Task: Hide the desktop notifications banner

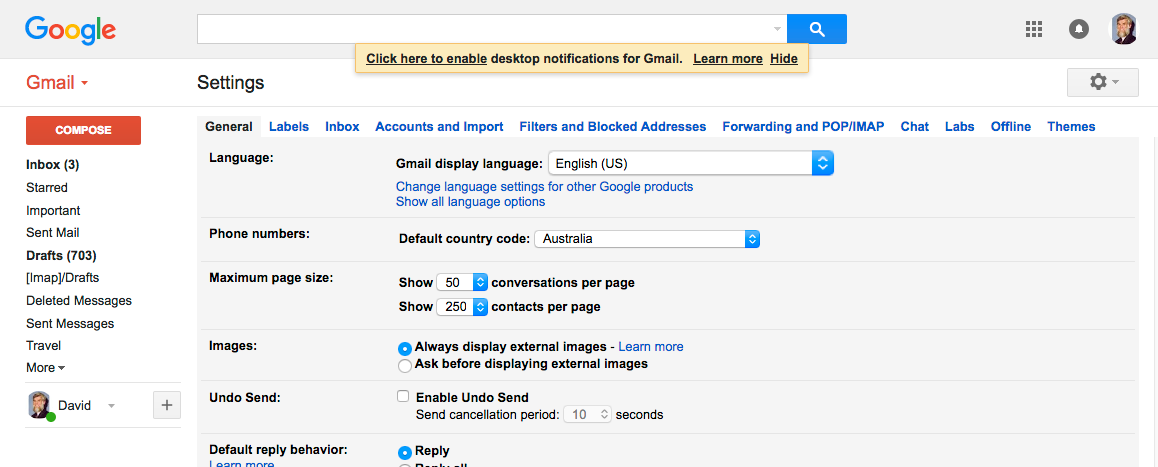Action: click(x=784, y=58)
